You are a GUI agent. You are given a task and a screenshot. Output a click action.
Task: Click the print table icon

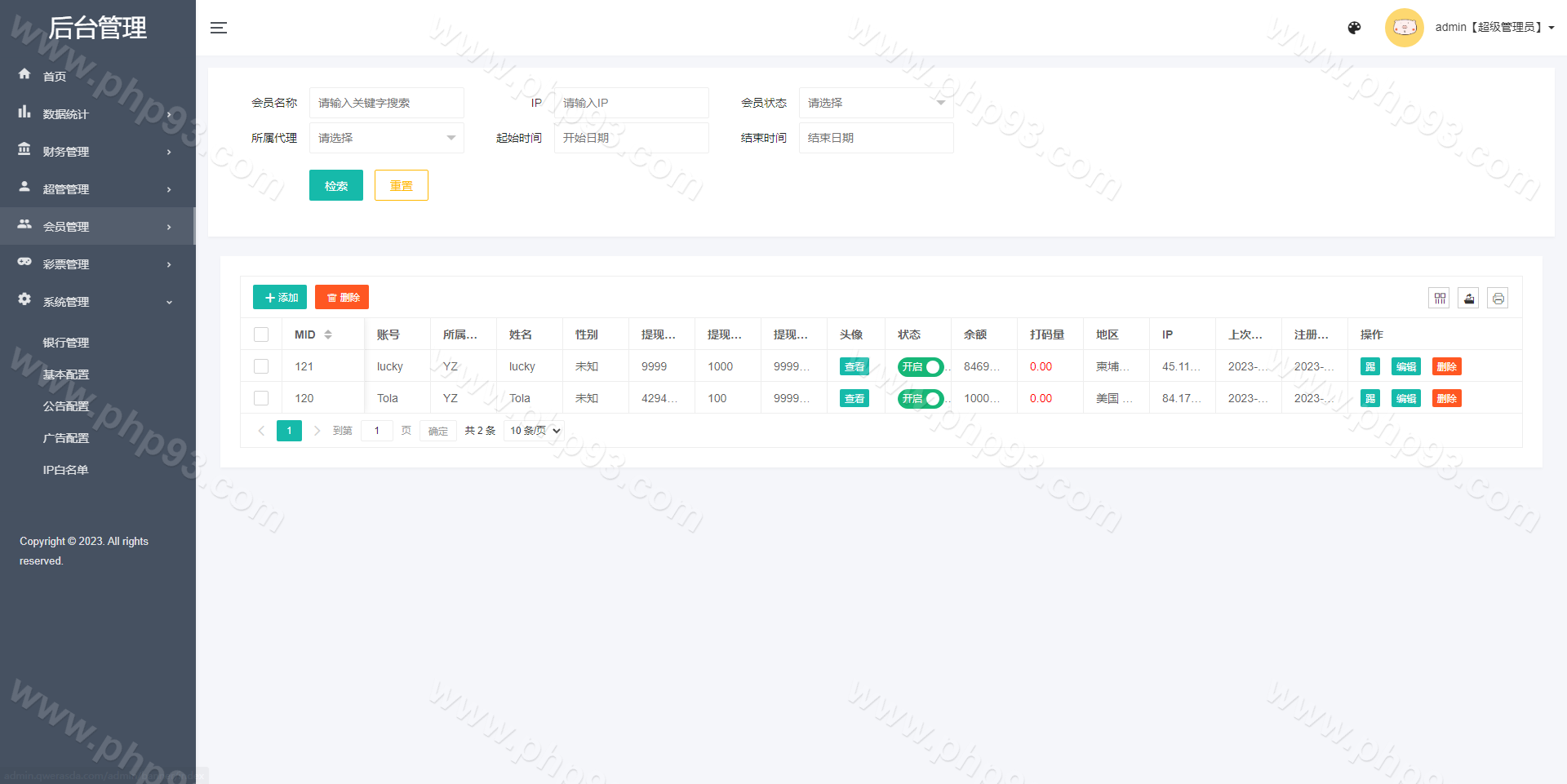point(1498,299)
